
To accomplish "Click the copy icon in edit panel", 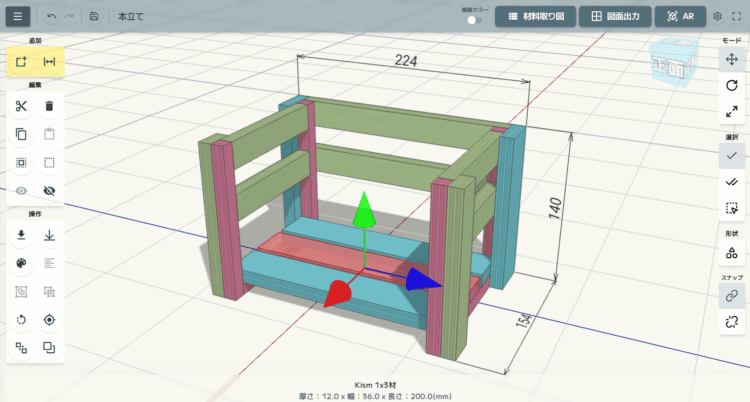I will pos(21,134).
